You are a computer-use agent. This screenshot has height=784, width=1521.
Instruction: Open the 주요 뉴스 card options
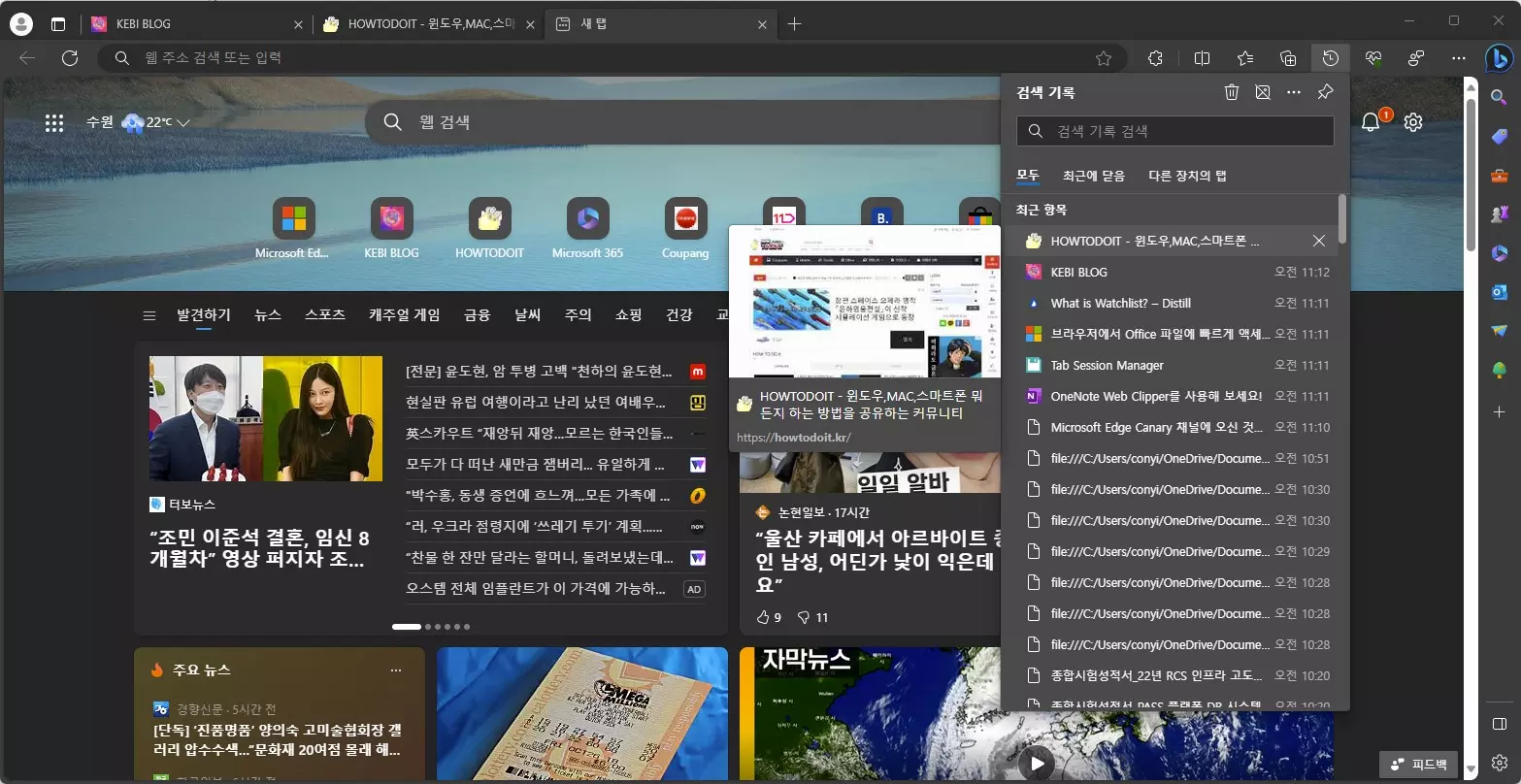coord(395,670)
